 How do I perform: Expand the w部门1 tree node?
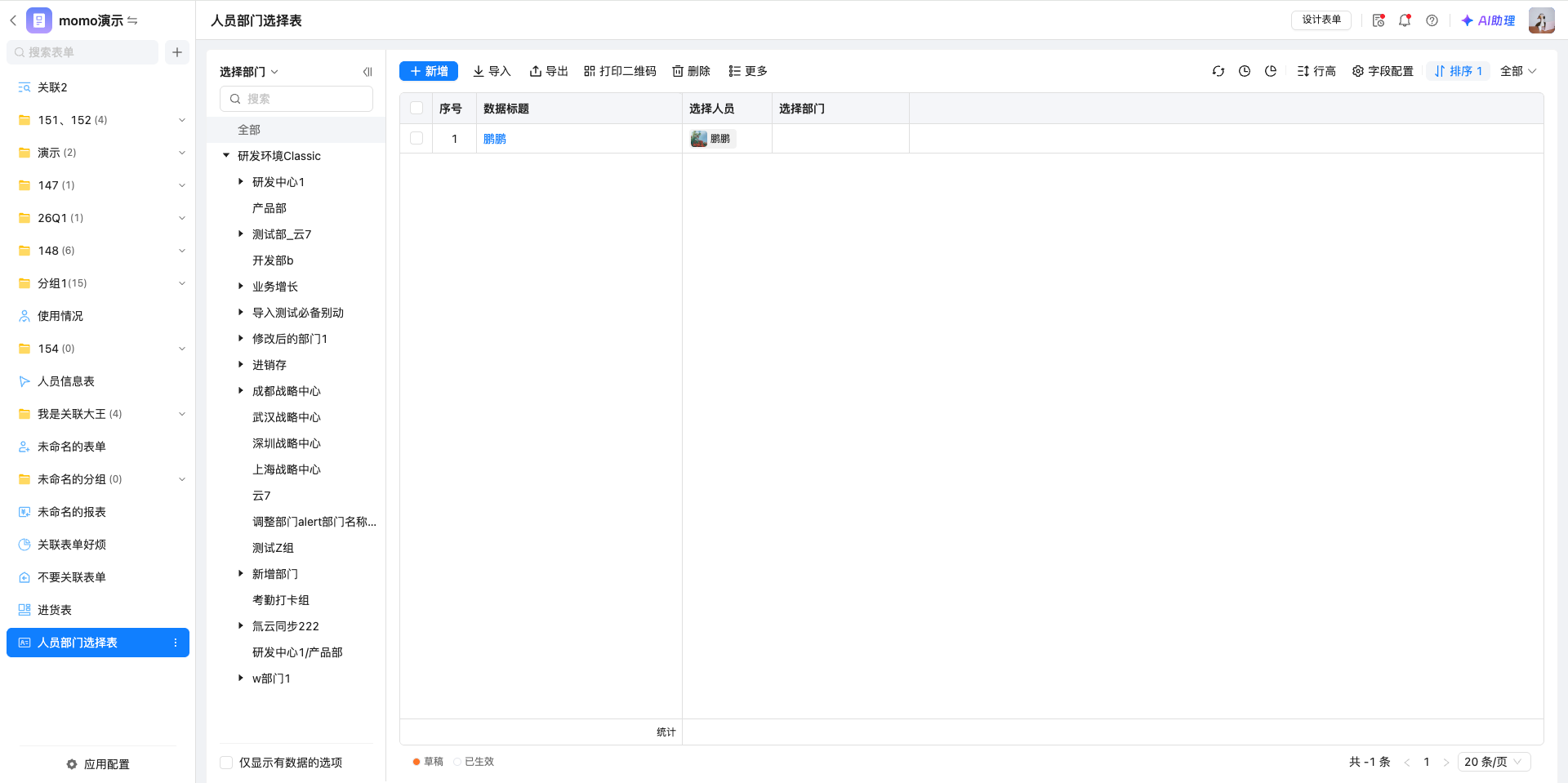click(x=241, y=678)
